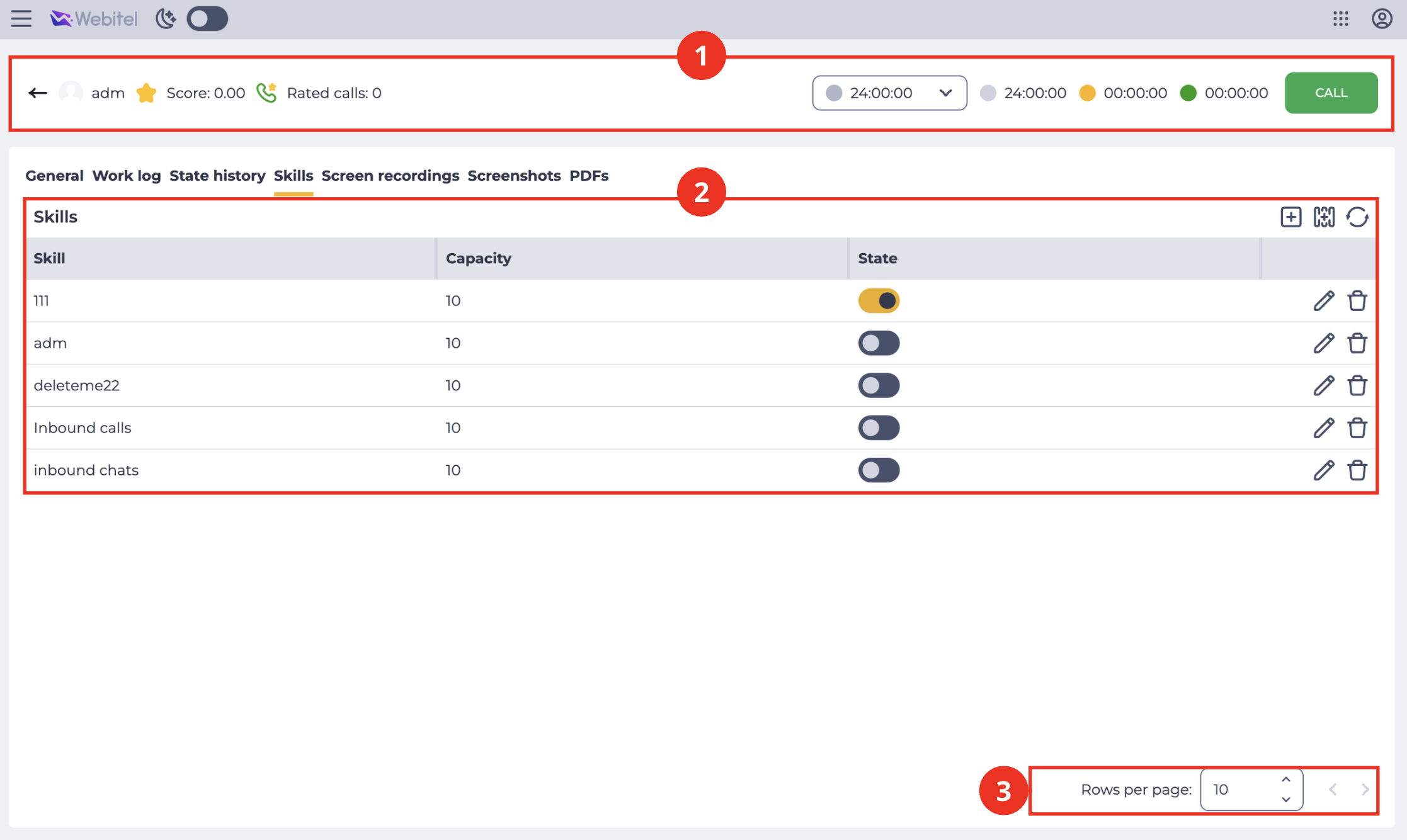The image size is (1407, 840).
Task: Switch to the General tab
Action: pyautogui.click(x=54, y=176)
